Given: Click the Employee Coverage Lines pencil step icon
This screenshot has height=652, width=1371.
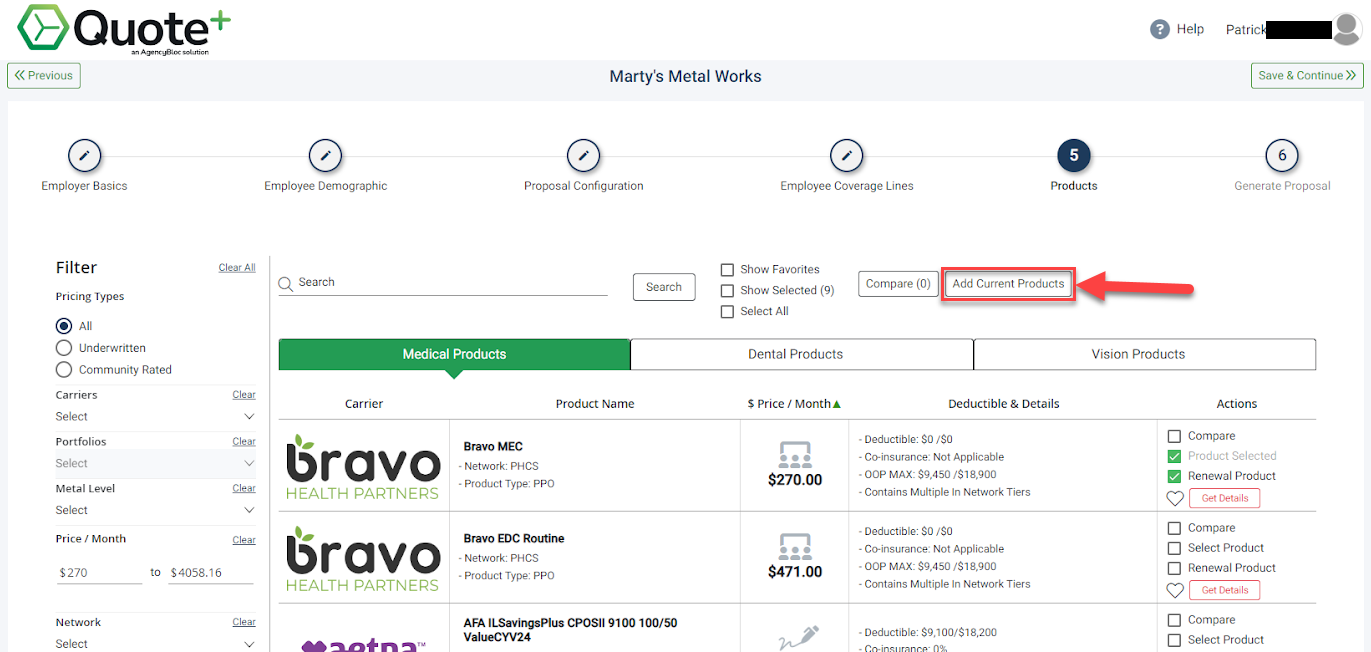Looking at the screenshot, I should [847, 156].
